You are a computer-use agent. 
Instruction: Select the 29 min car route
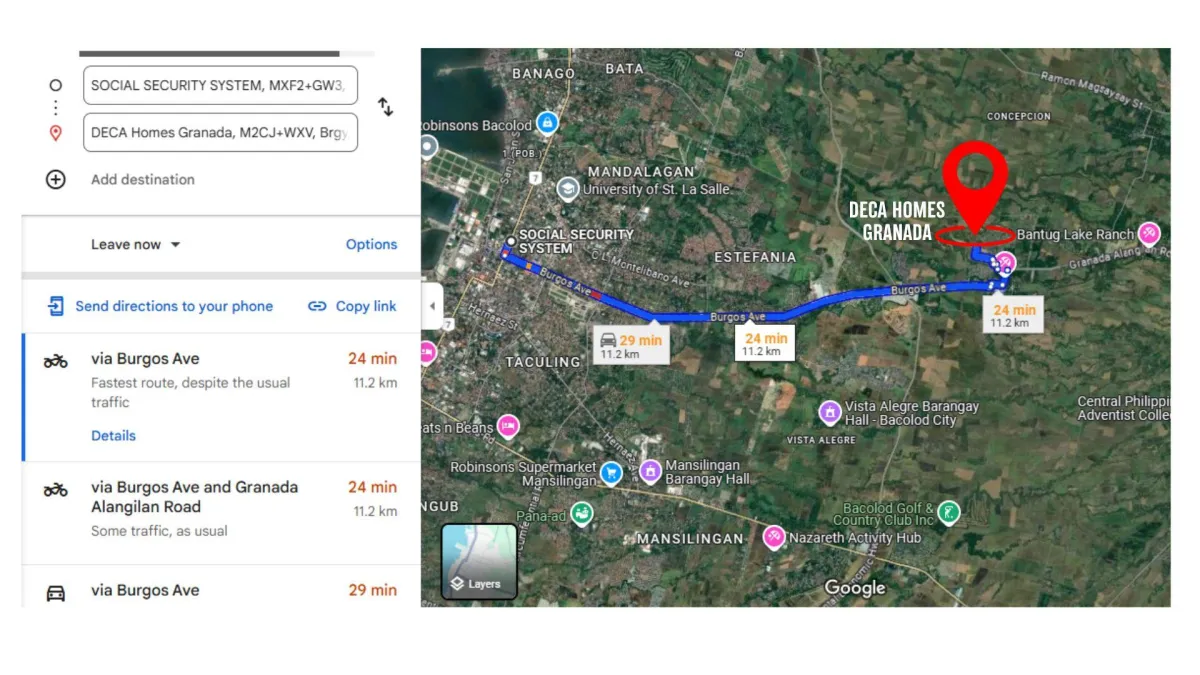pyautogui.click(x=221, y=588)
